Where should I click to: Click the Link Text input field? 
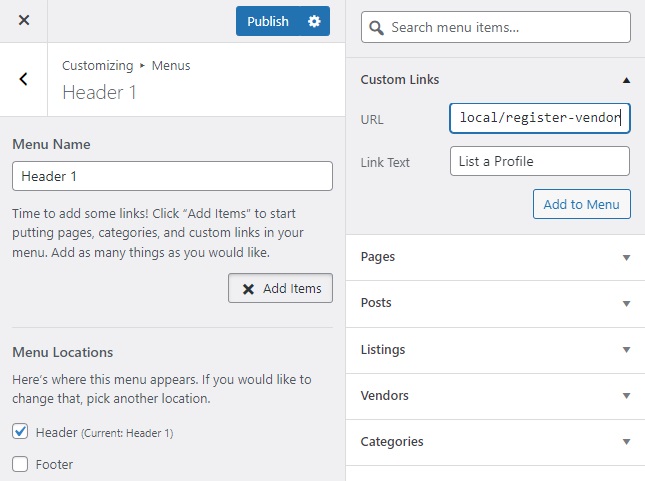click(540, 161)
